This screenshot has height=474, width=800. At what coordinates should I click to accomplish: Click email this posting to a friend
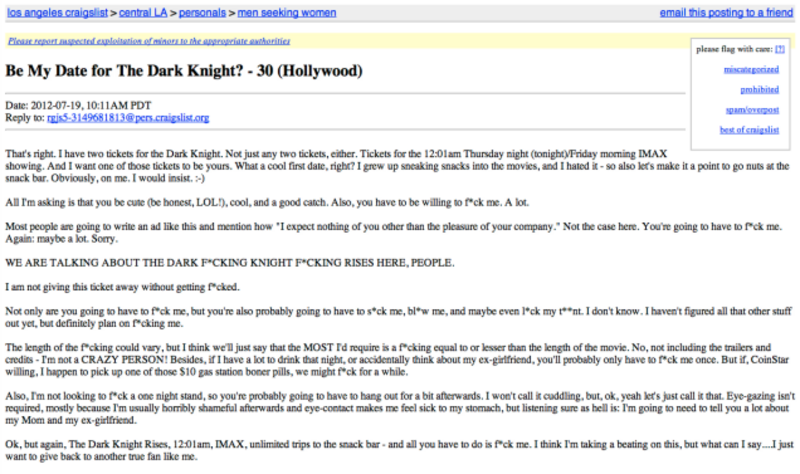pos(726,13)
